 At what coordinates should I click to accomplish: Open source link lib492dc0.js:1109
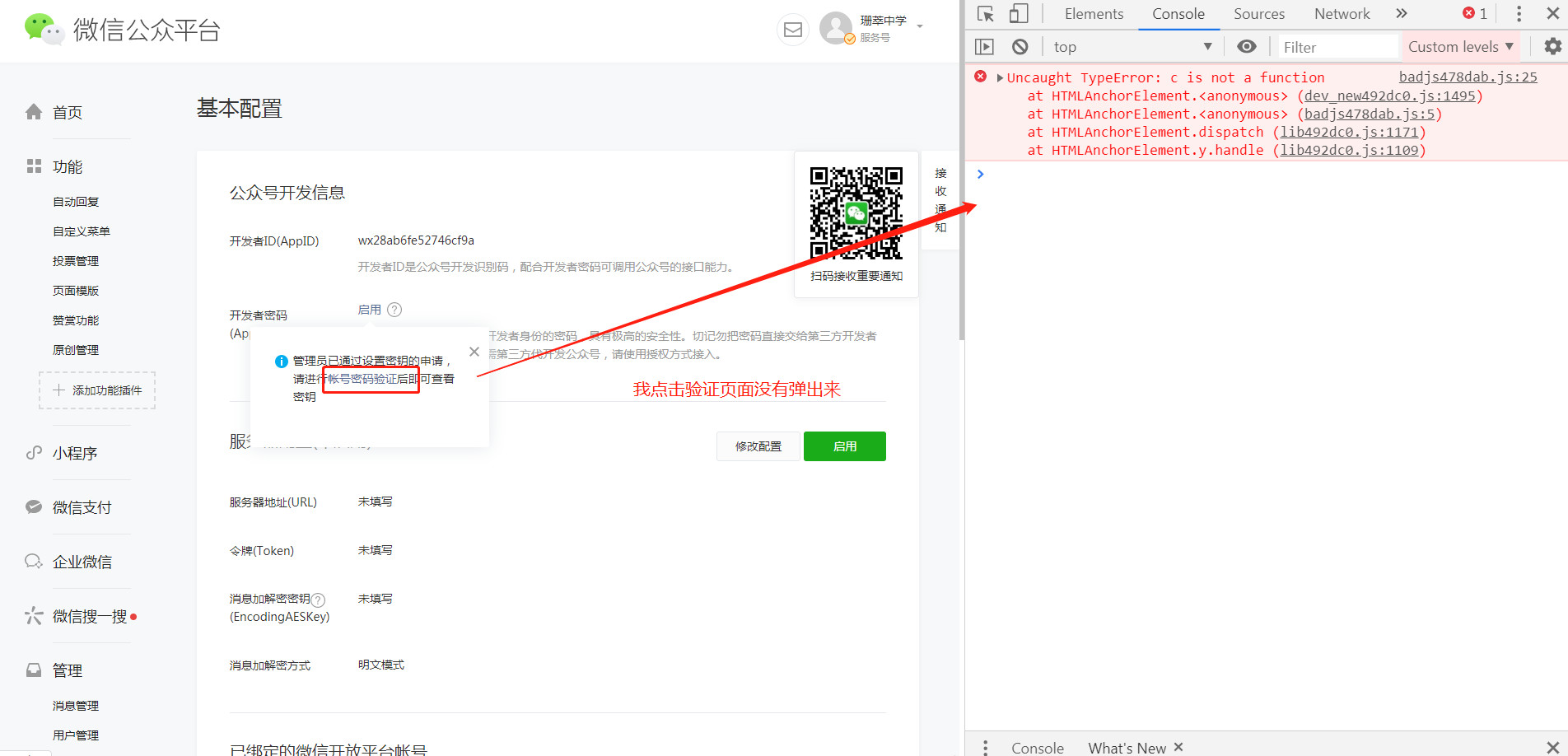tap(1349, 151)
